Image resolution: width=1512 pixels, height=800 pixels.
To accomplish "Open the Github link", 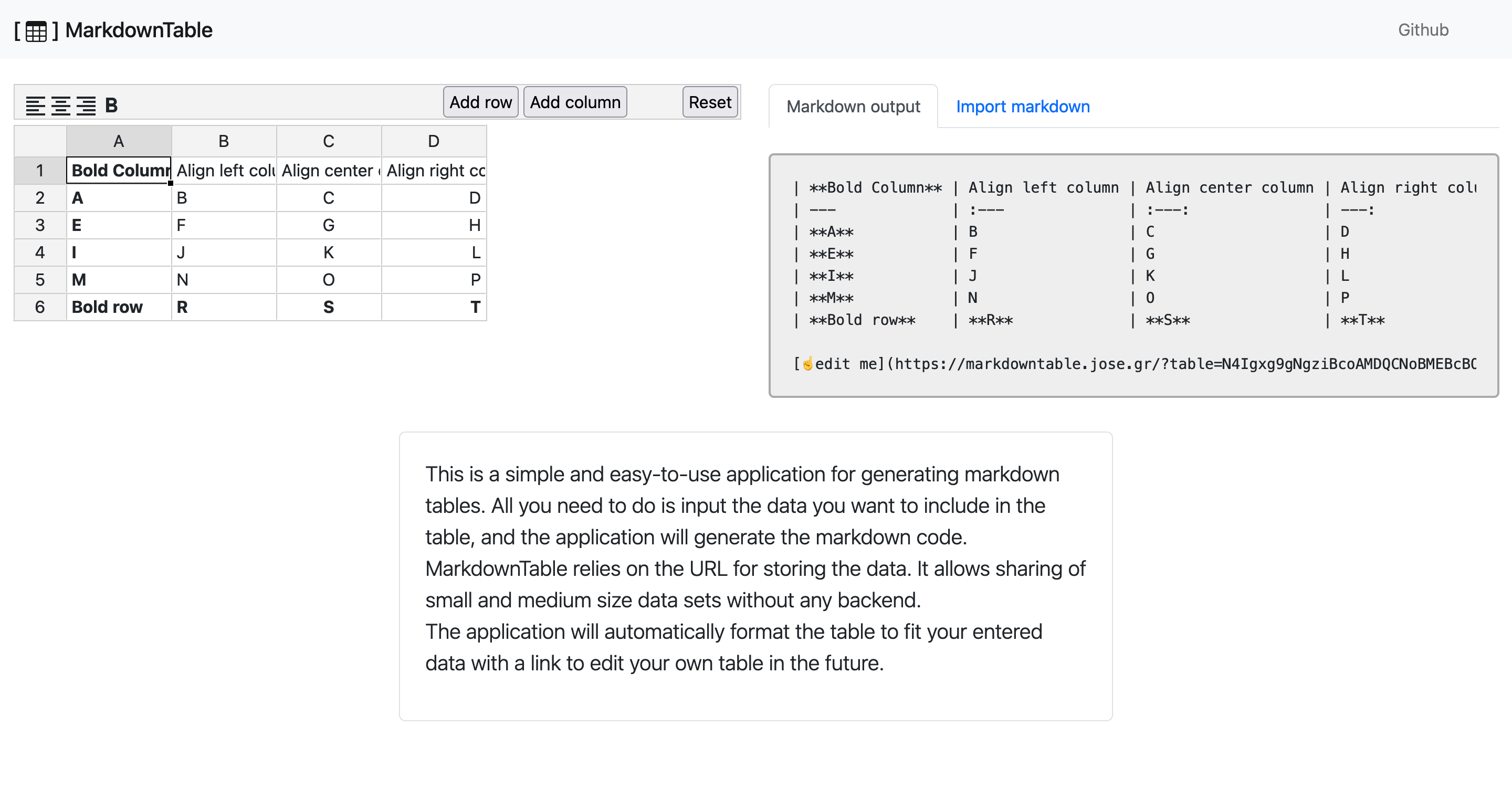I will point(1423,30).
